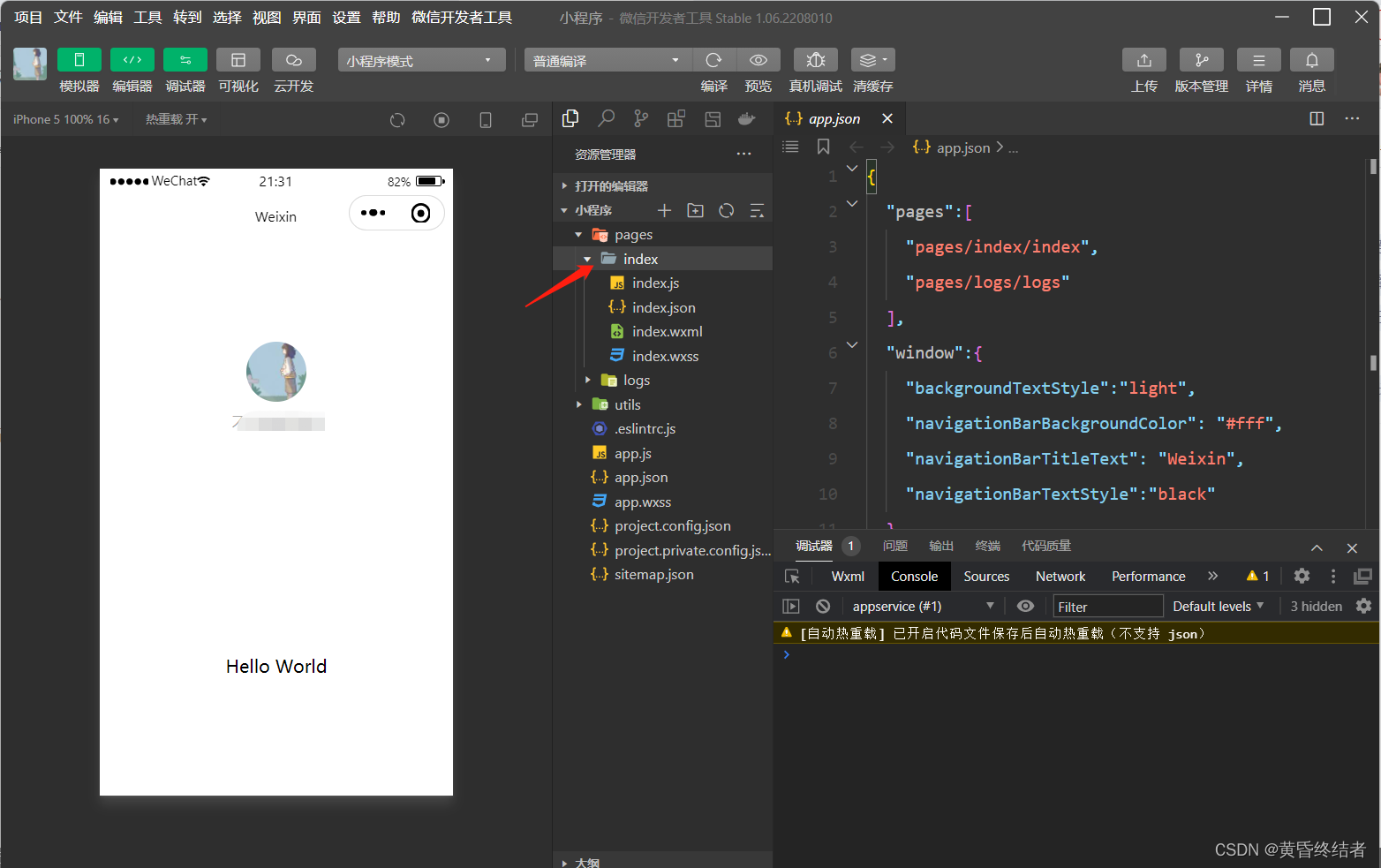This screenshot has width=1381, height=868.
Task: Split the editor view
Action: pos(1317,118)
